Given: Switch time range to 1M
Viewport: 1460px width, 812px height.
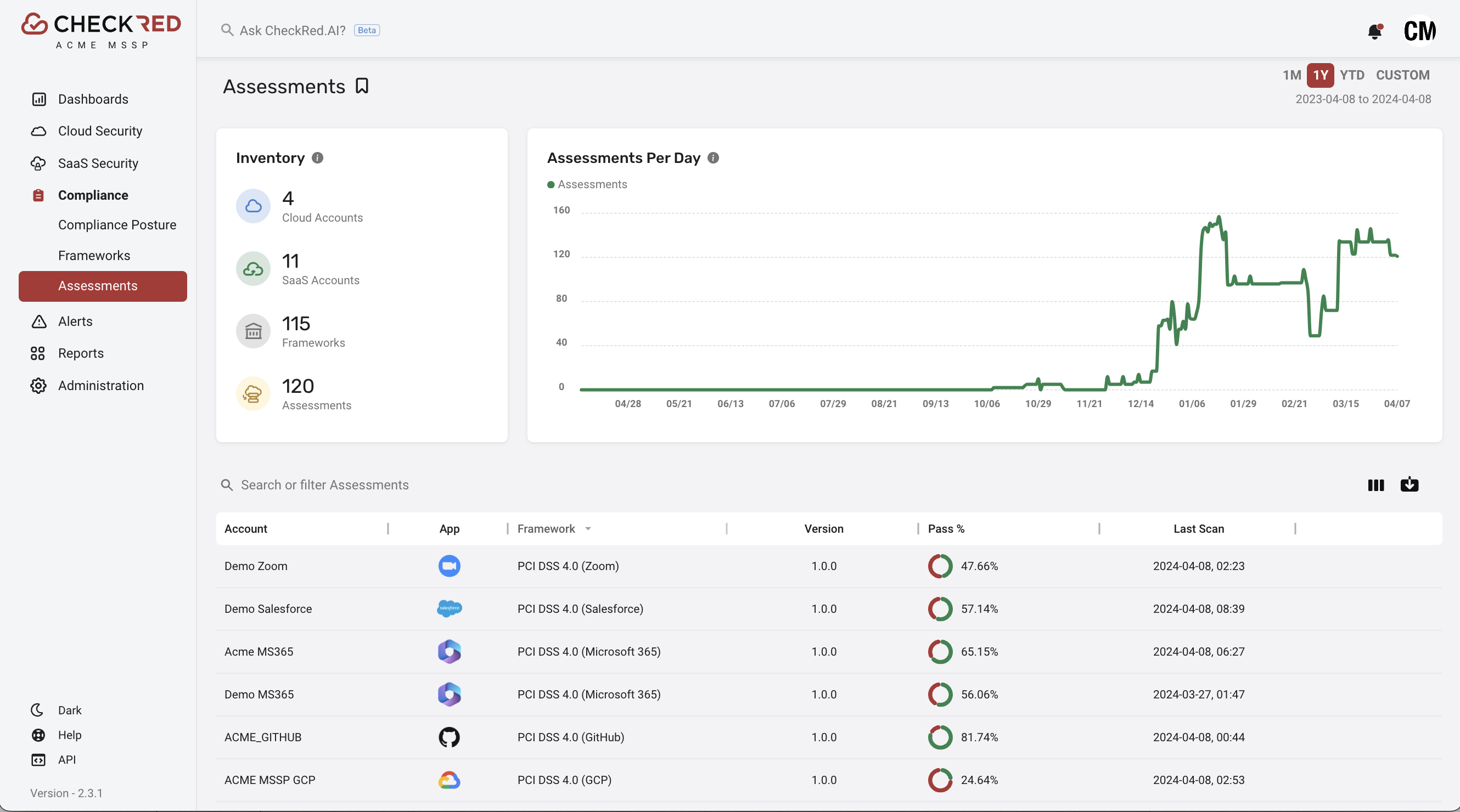Looking at the screenshot, I should (x=1291, y=75).
